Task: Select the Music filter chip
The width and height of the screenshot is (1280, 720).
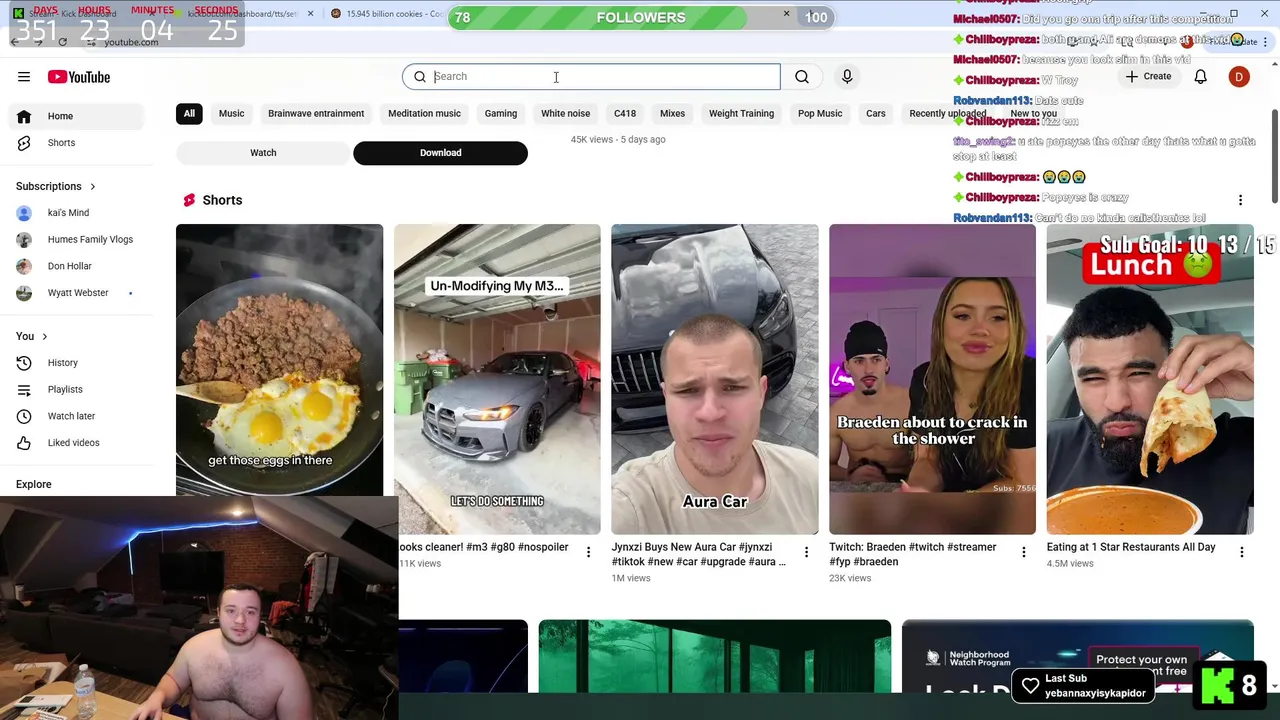Action: tap(231, 114)
